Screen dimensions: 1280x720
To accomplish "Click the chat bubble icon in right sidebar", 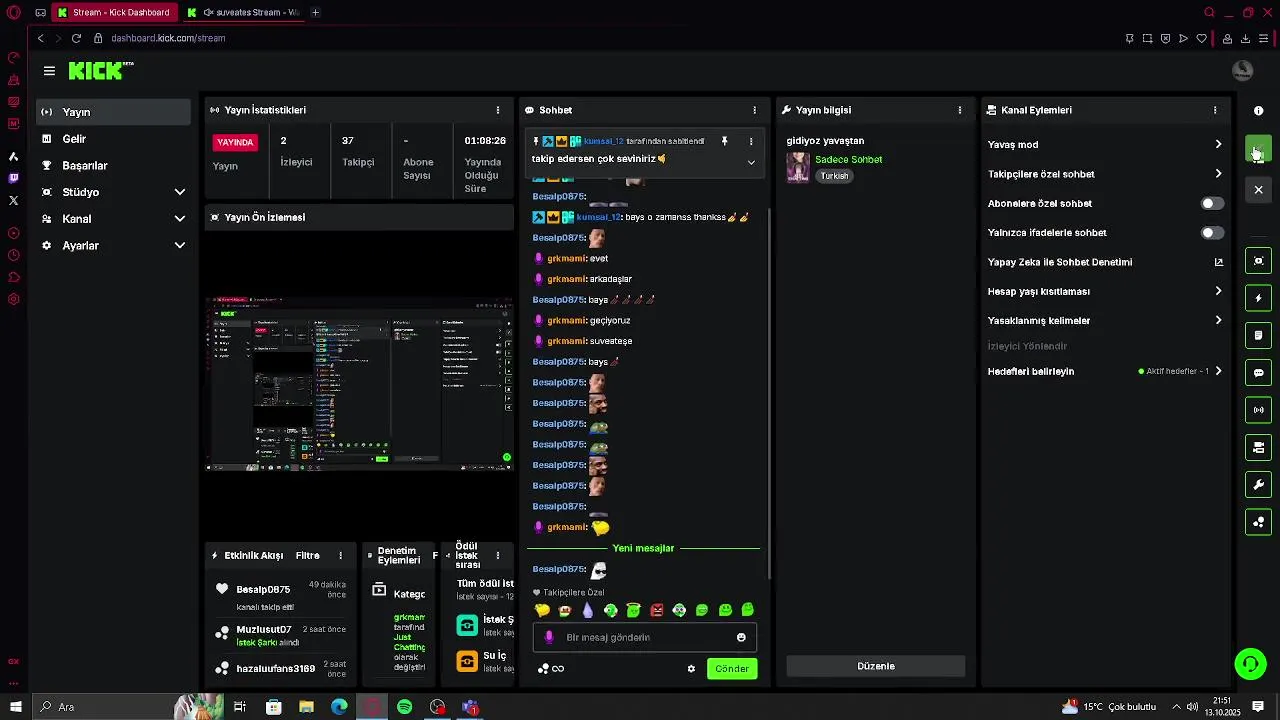I will coord(1259,373).
